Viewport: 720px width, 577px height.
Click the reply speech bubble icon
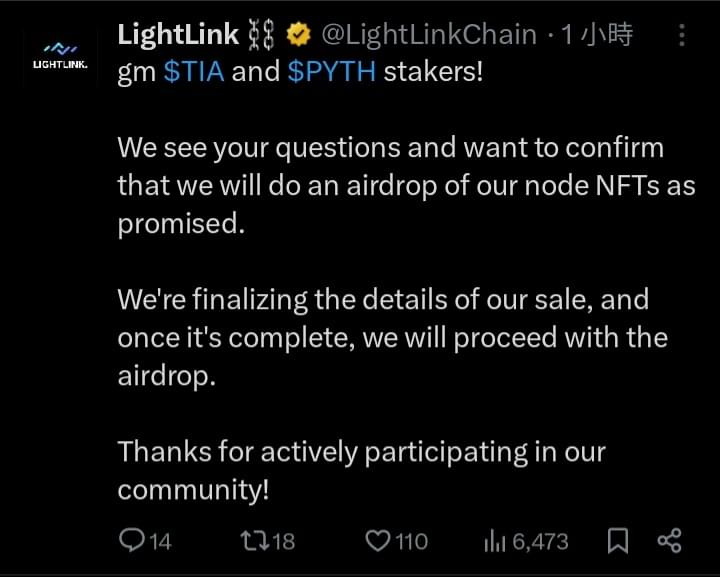pos(132,539)
